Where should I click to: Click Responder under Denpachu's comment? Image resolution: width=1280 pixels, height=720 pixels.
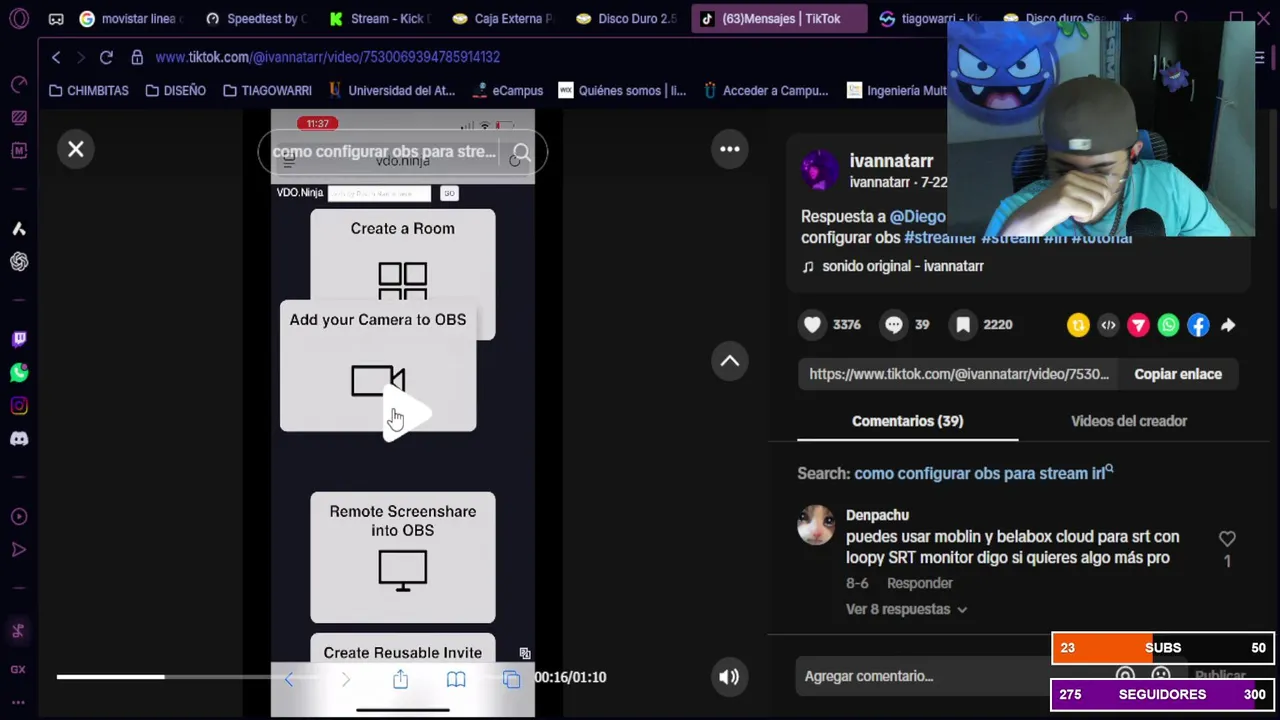(x=920, y=583)
